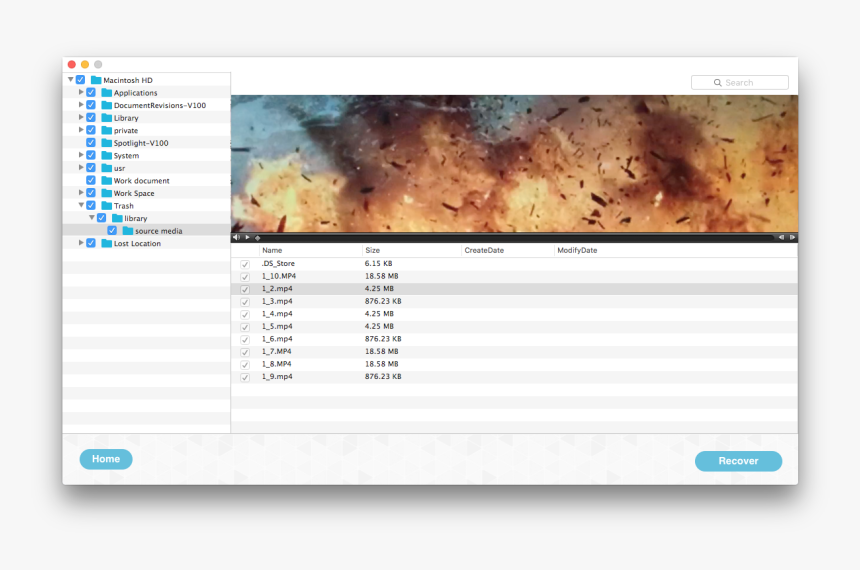Image resolution: width=860 pixels, height=570 pixels.
Task: Select the 1_3.mp4 file row
Action: (514, 301)
